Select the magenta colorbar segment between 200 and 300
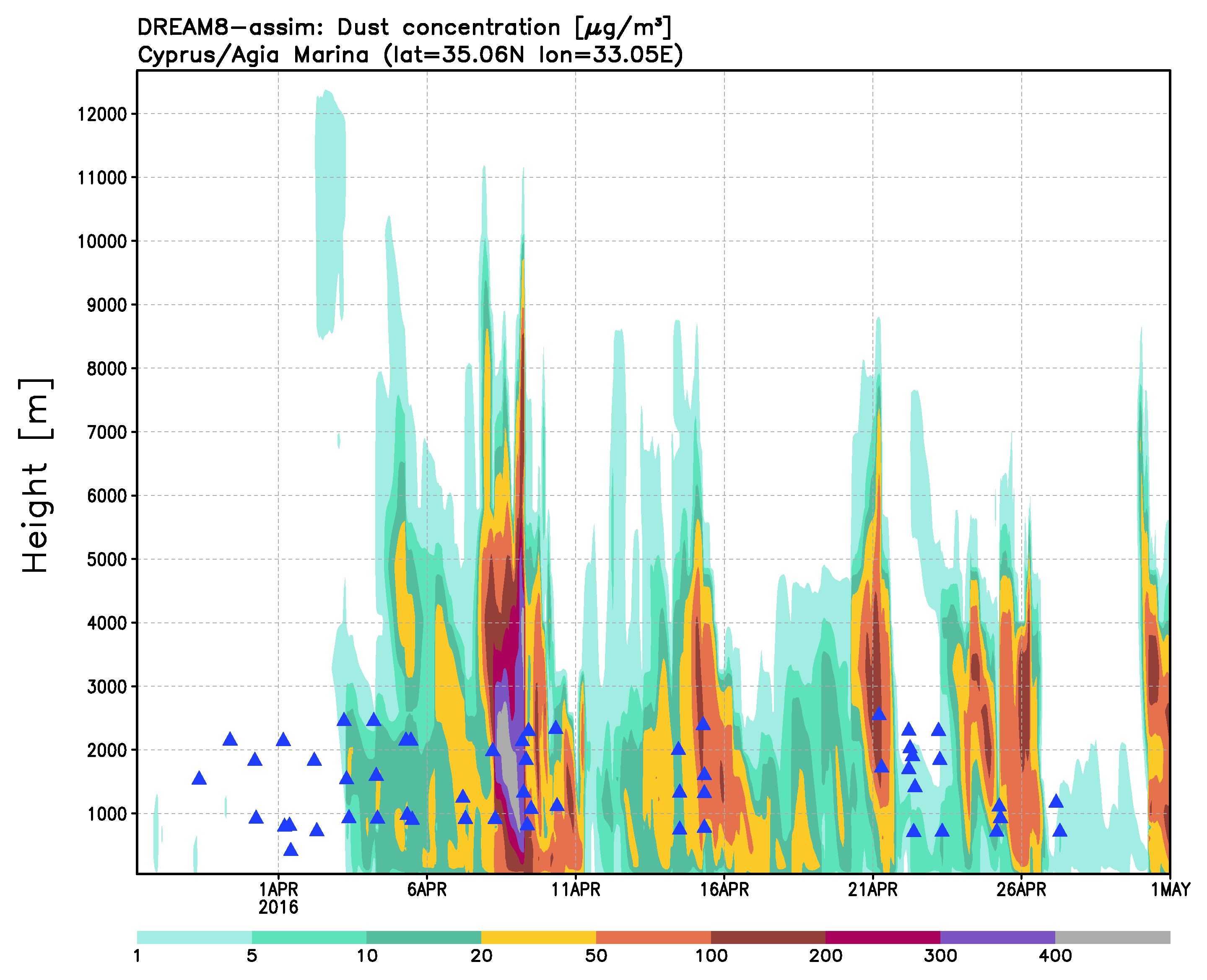Image resolution: width=1207 pixels, height=980 pixels. (883, 937)
